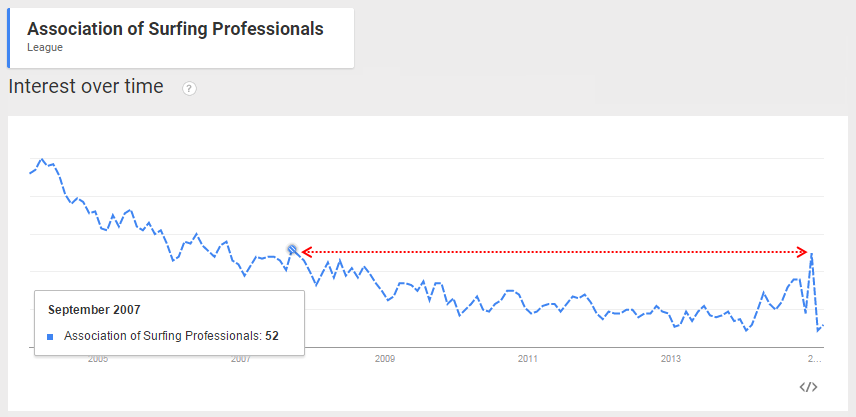Open the embed code icon
856x417 pixels.
point(809,387)
